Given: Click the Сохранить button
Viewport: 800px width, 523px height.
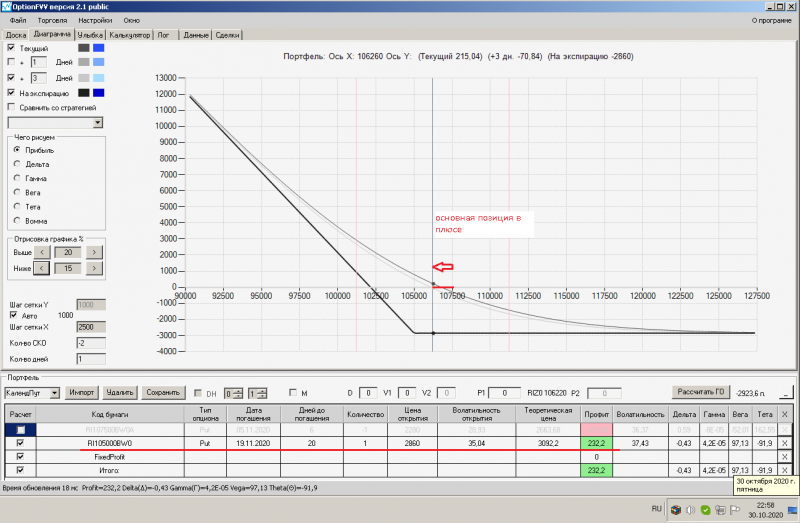Looking at the screenshot, I should pos(163,392).
